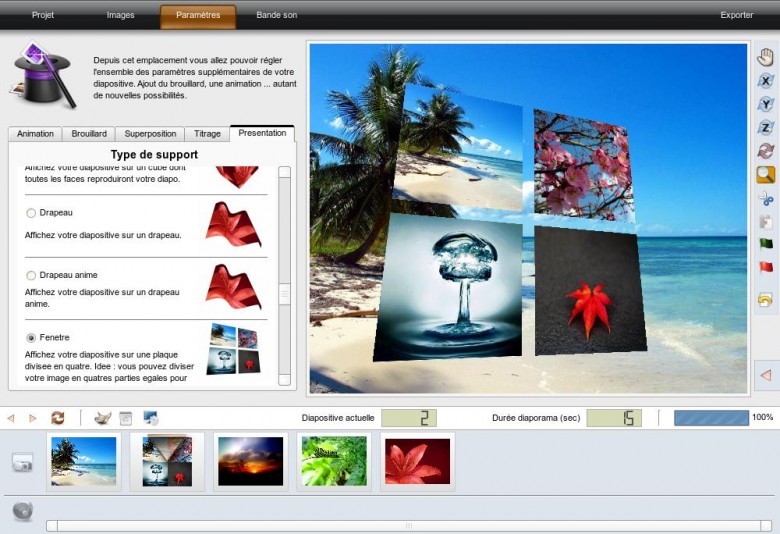Click the magic hat wizard icon
Image resolution: width=780 pixels, height=534 pixels.
click(x=44, y=74)
